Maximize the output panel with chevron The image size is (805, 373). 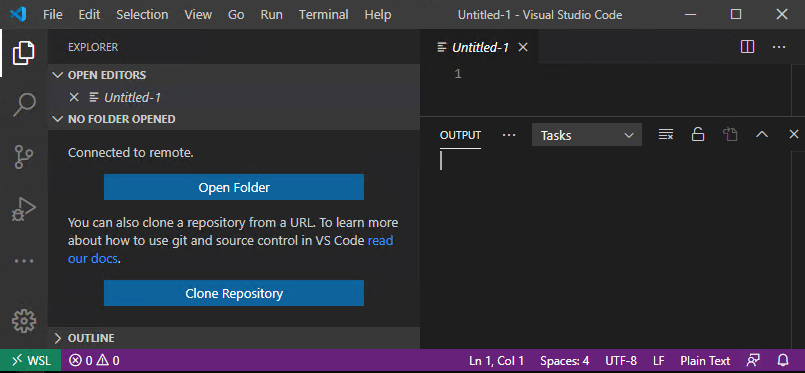click(762, 135)
